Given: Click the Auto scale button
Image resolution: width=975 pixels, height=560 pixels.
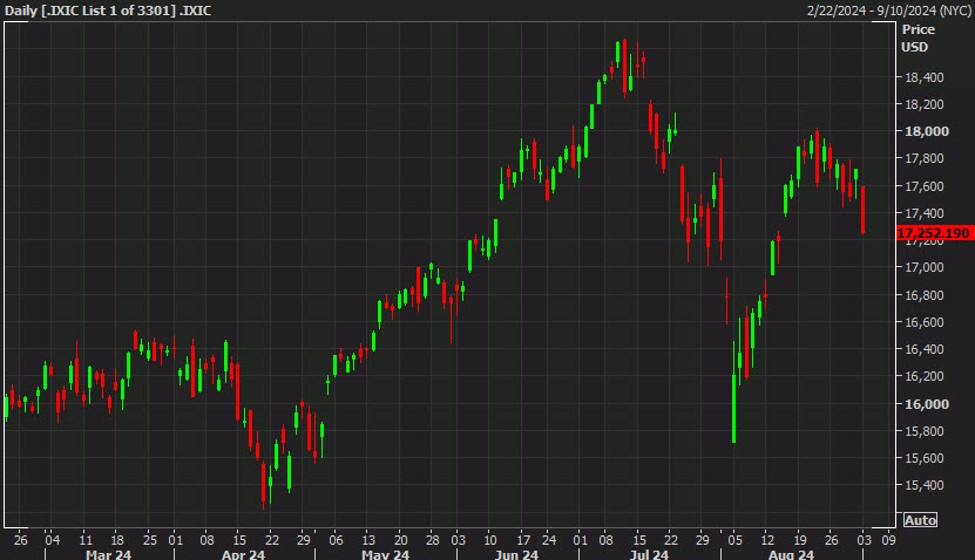Looking at the screenshot, I should (920, 520).
